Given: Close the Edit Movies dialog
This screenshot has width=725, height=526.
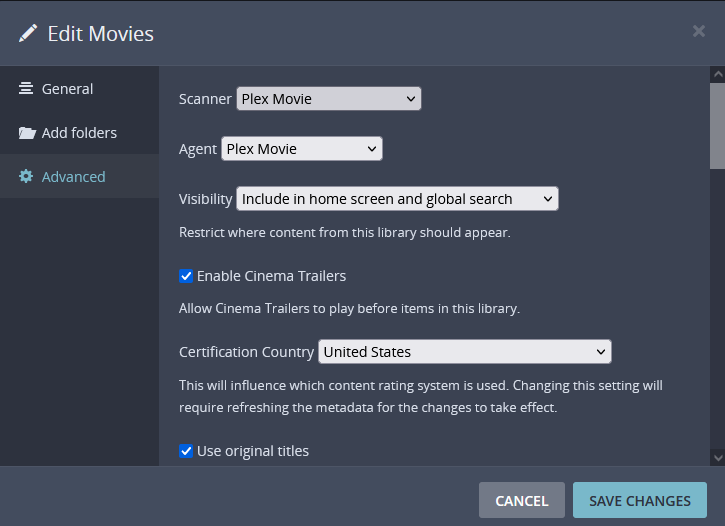Looking at the screenshot, I should (699, 31).
